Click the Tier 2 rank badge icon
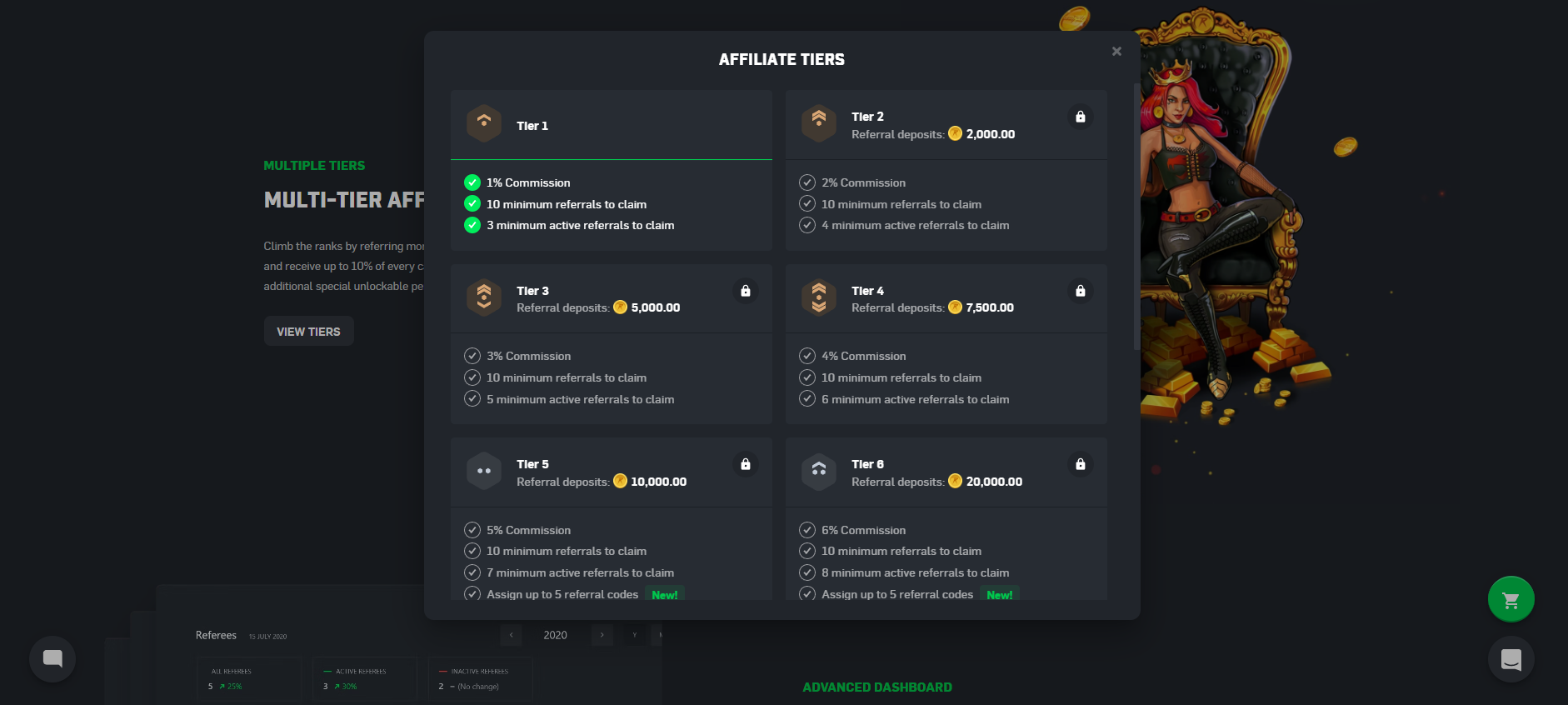The image size is (1568, 705). pyautogui.click(x=818, y=124)
